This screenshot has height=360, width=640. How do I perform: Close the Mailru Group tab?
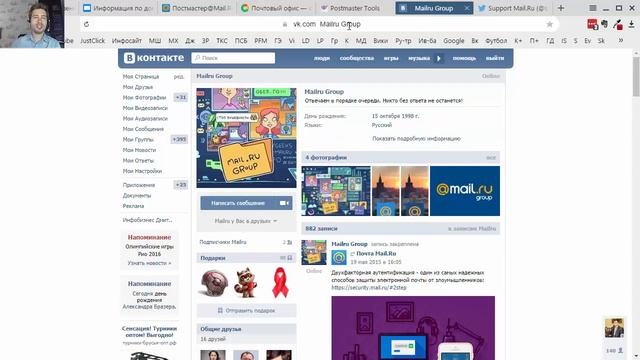click(x=467, y=8)
